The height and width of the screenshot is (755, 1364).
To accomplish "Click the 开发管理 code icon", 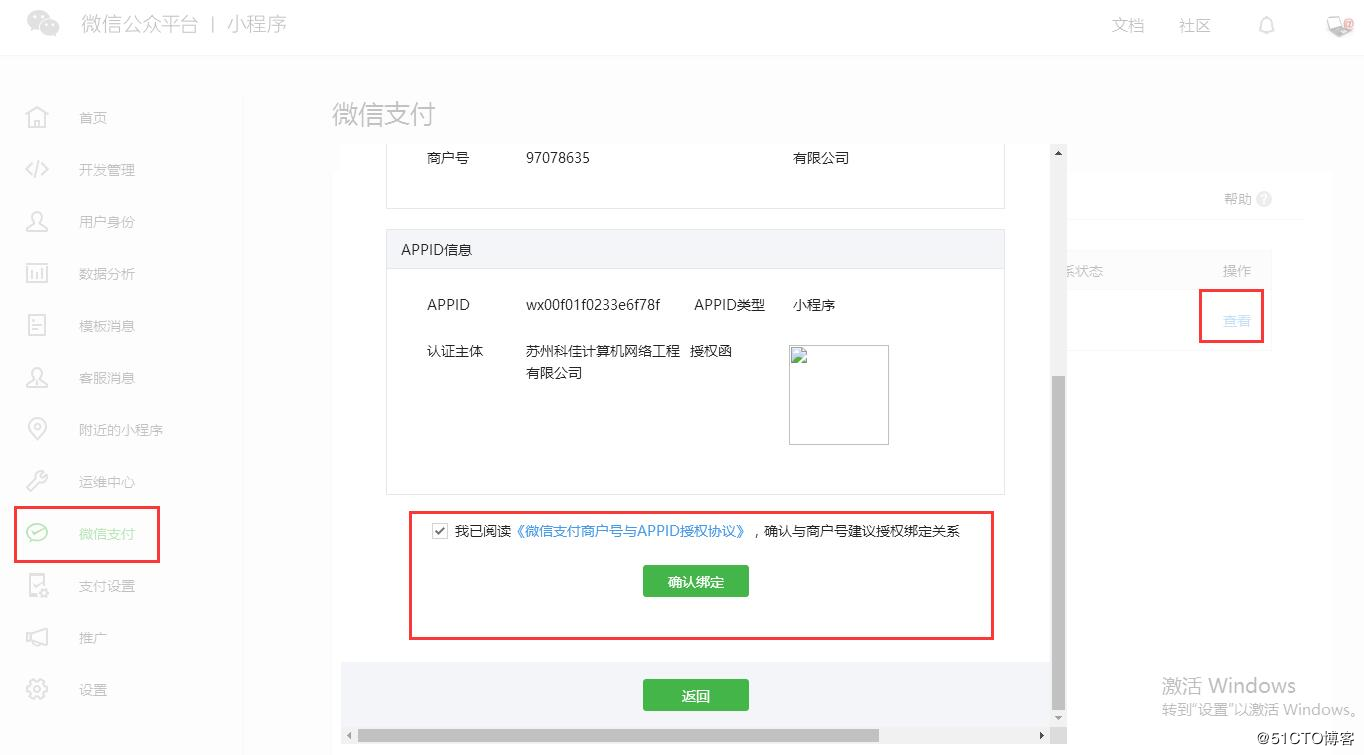I will (37, 169).
